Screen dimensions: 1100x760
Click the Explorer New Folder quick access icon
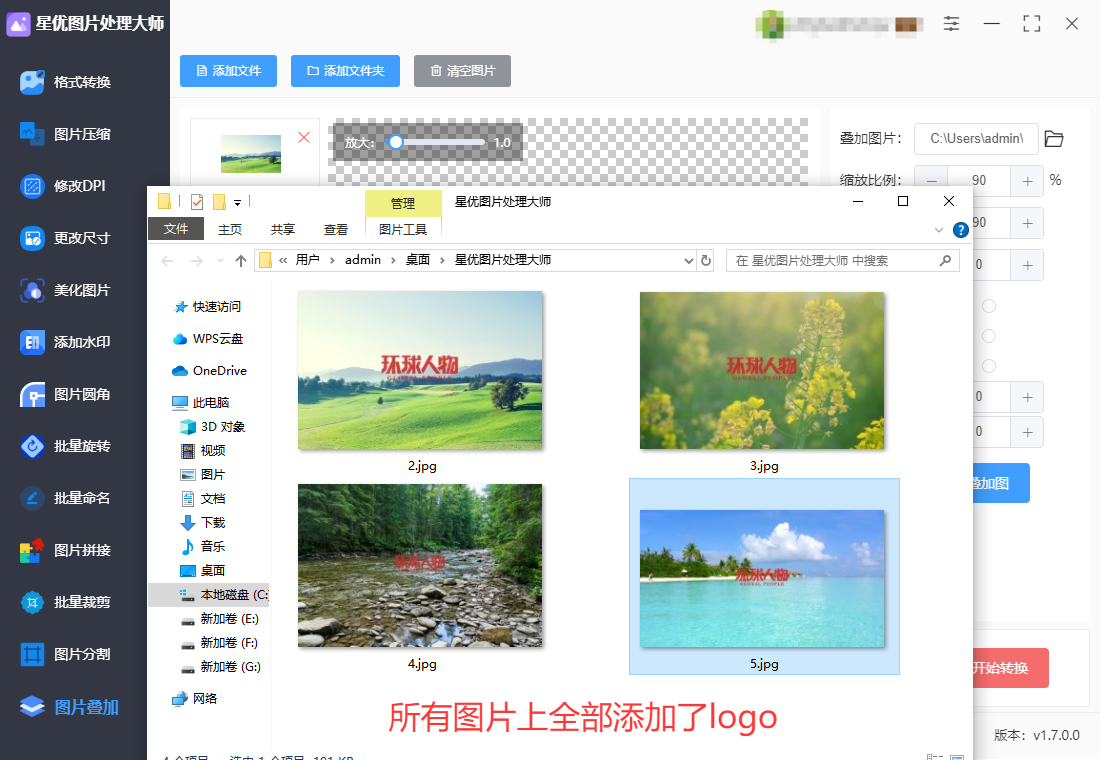point(219,202)
